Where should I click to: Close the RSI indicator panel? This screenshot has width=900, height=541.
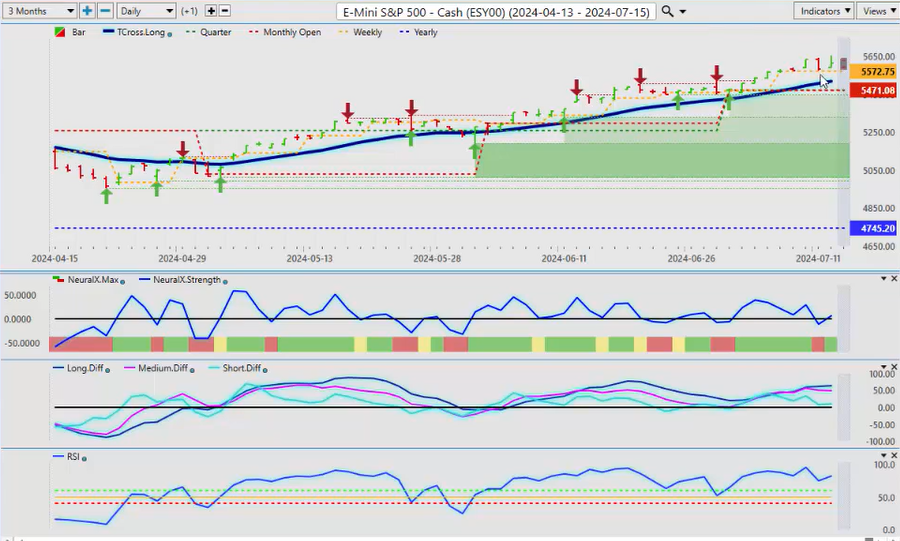click(x=894, y=456)
